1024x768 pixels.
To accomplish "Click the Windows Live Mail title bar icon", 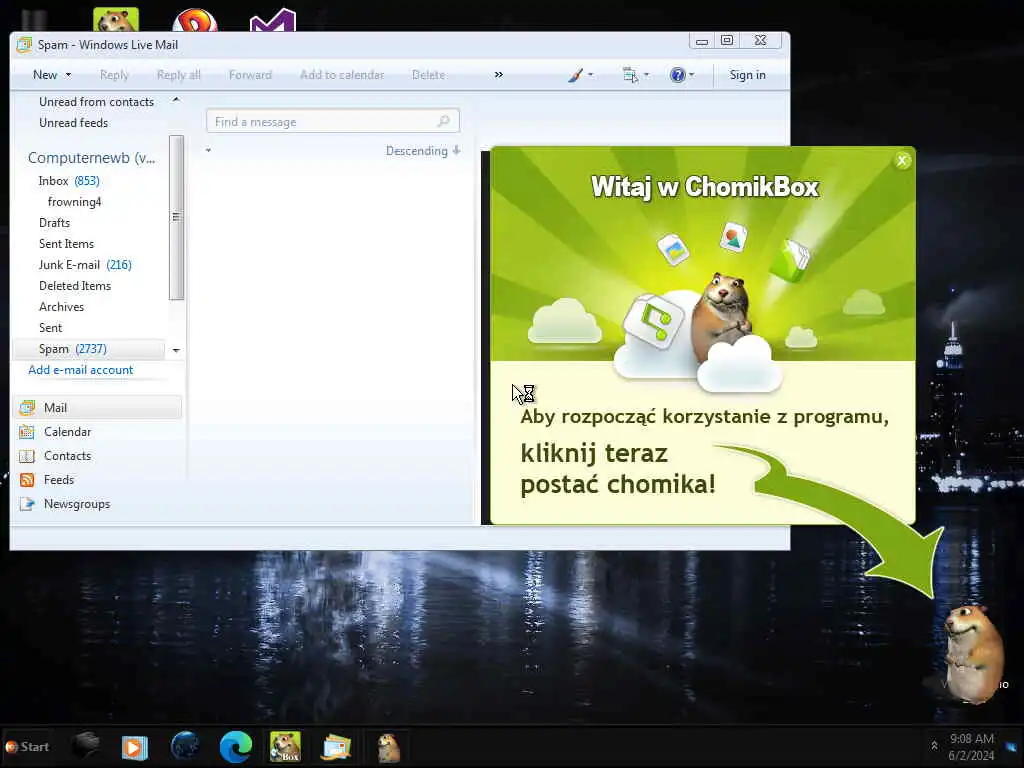I will coord(25,44).
